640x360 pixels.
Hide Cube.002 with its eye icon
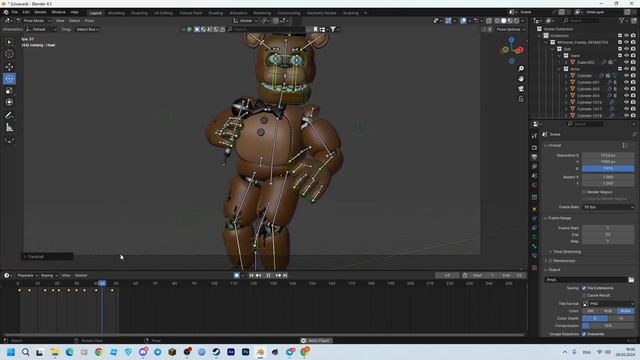pos(627,62)
